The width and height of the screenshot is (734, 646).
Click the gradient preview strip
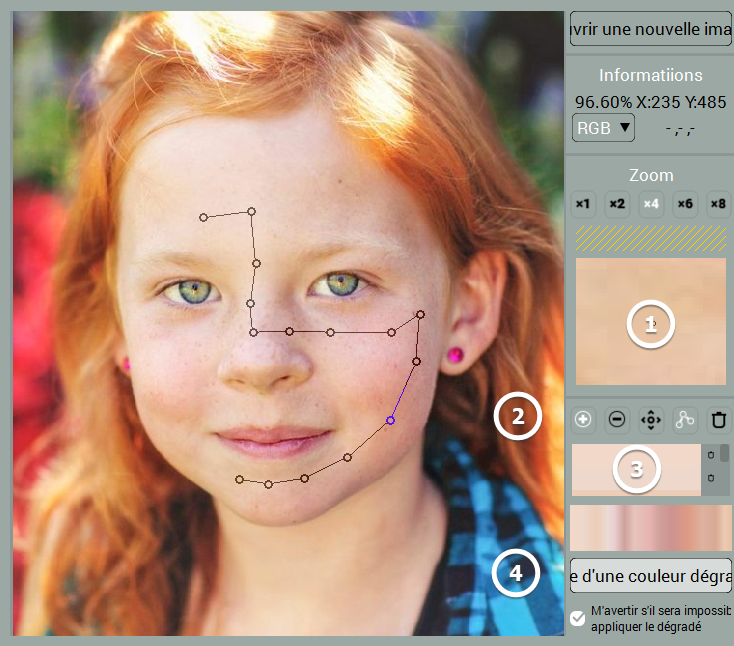[x=651, y=528]
